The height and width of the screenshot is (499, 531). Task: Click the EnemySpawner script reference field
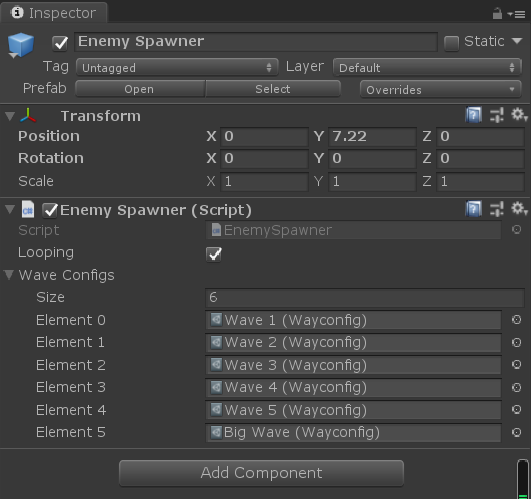coord(353,230)
